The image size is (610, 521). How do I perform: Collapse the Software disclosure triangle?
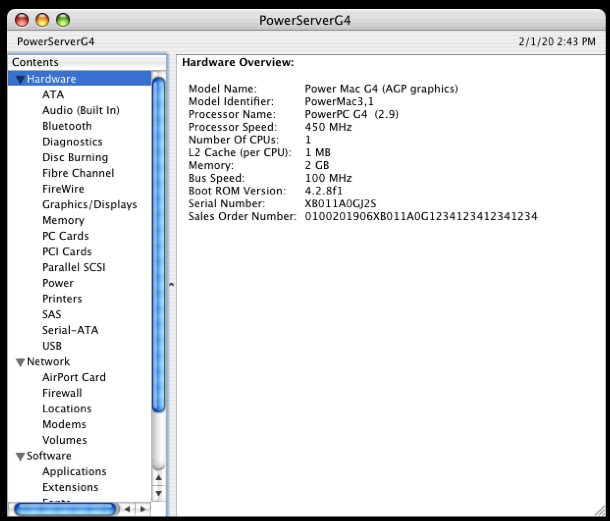(20, 456)
